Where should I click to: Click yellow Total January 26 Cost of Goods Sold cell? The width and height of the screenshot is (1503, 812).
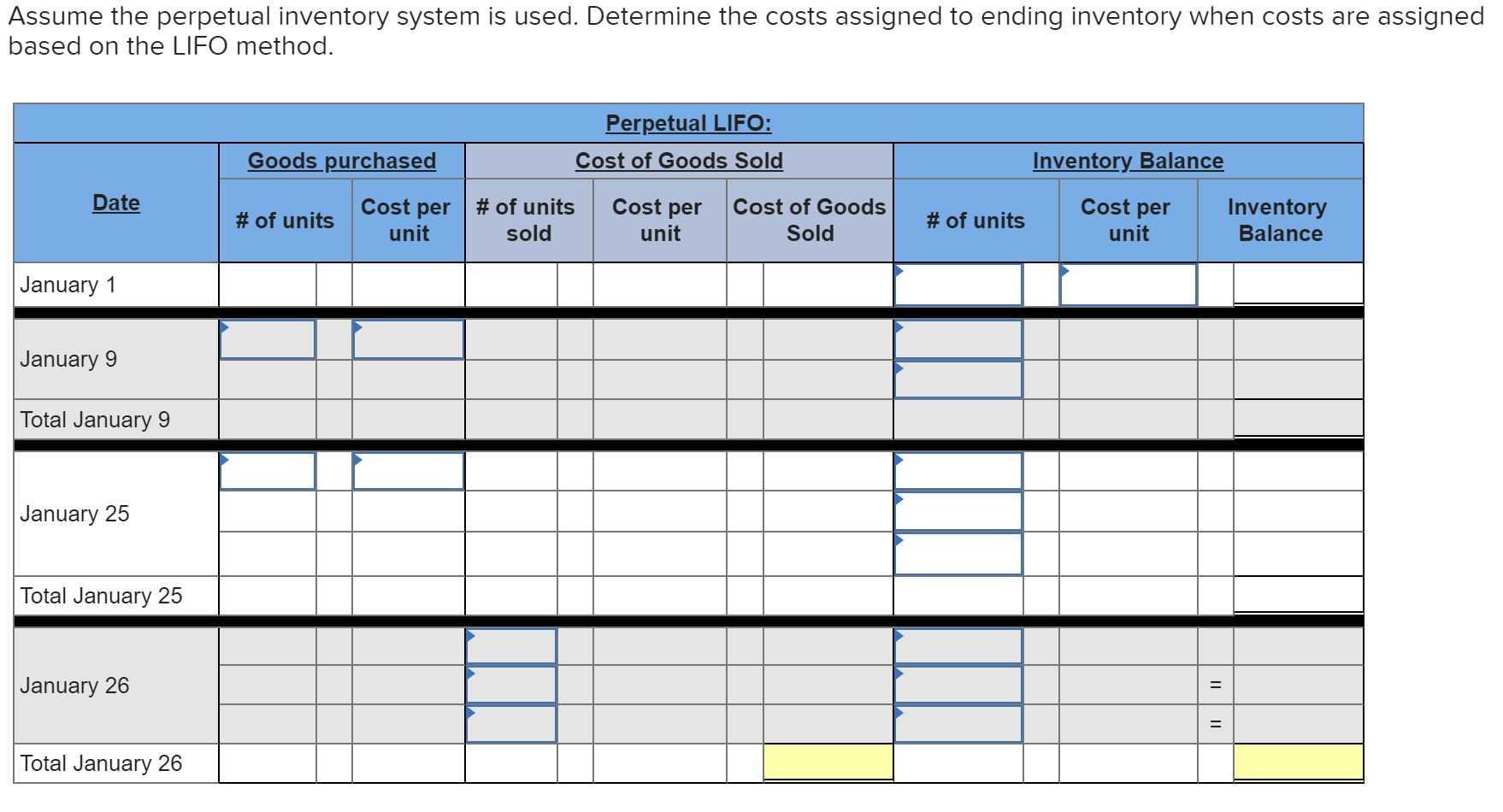pyautogui.click(x=828, y=762)
